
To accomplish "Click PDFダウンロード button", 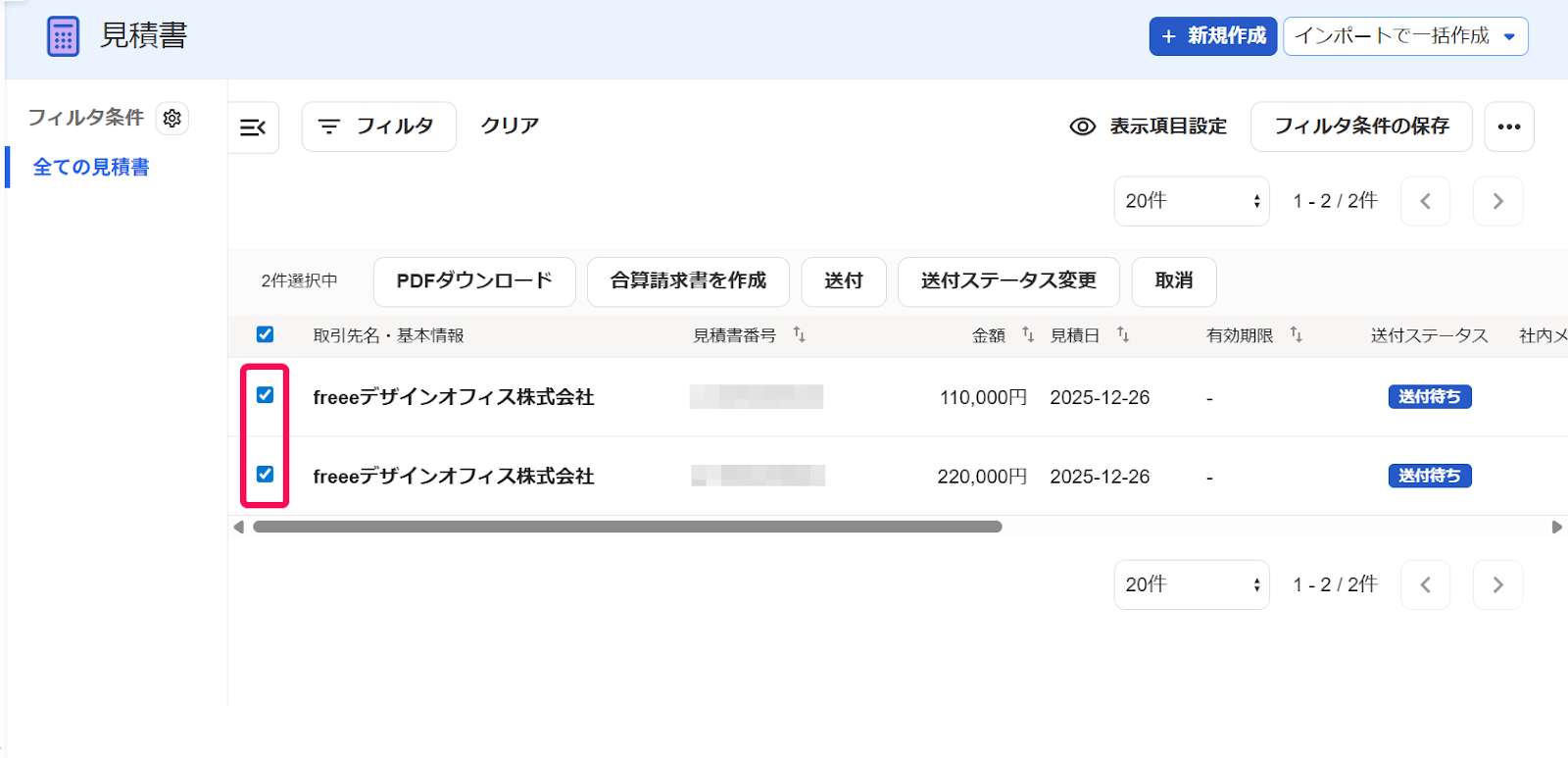I will coord(474,281).
